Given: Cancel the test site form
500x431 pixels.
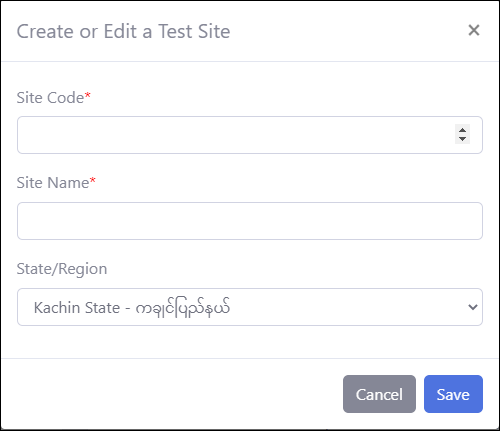Looking at the screenshot, I should (x=379, y=394).
